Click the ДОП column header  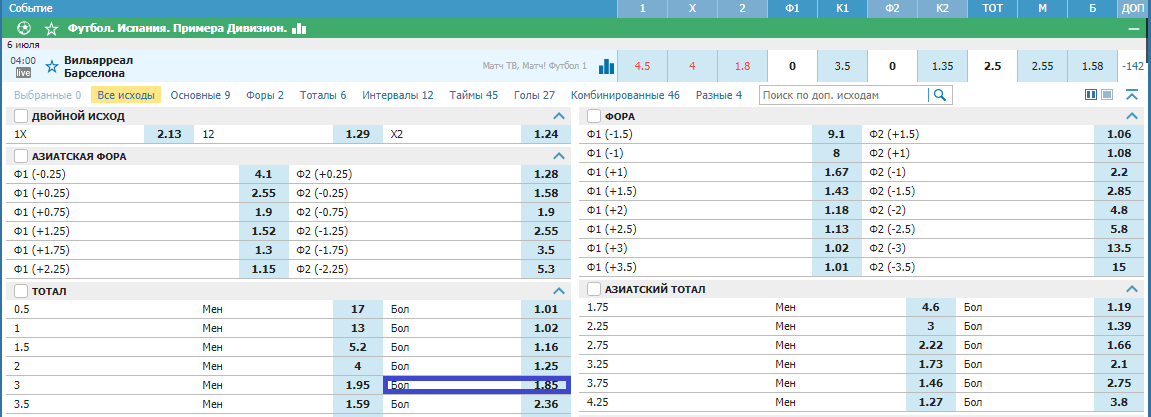[x=1133, y=8]
